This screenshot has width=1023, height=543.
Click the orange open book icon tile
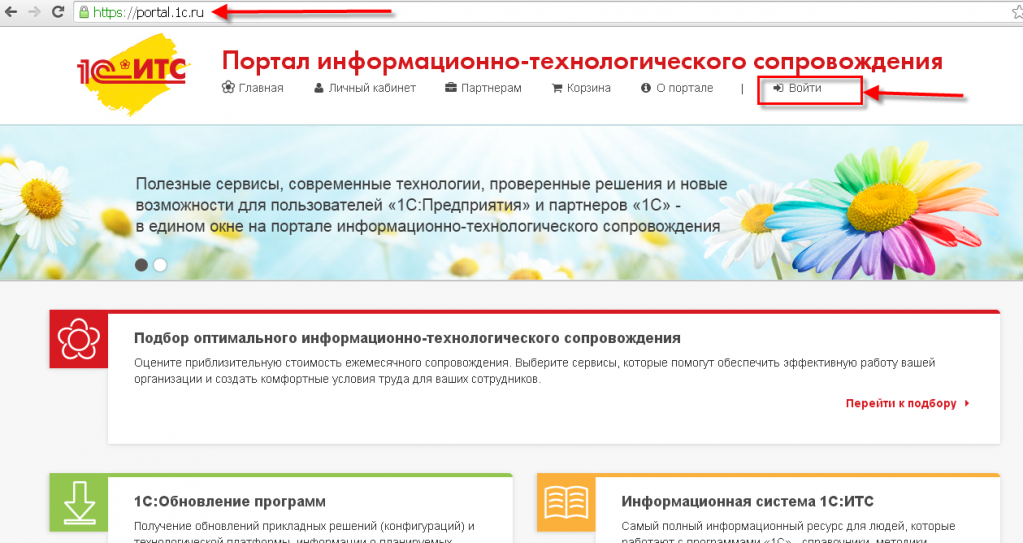tap(565, 503)
